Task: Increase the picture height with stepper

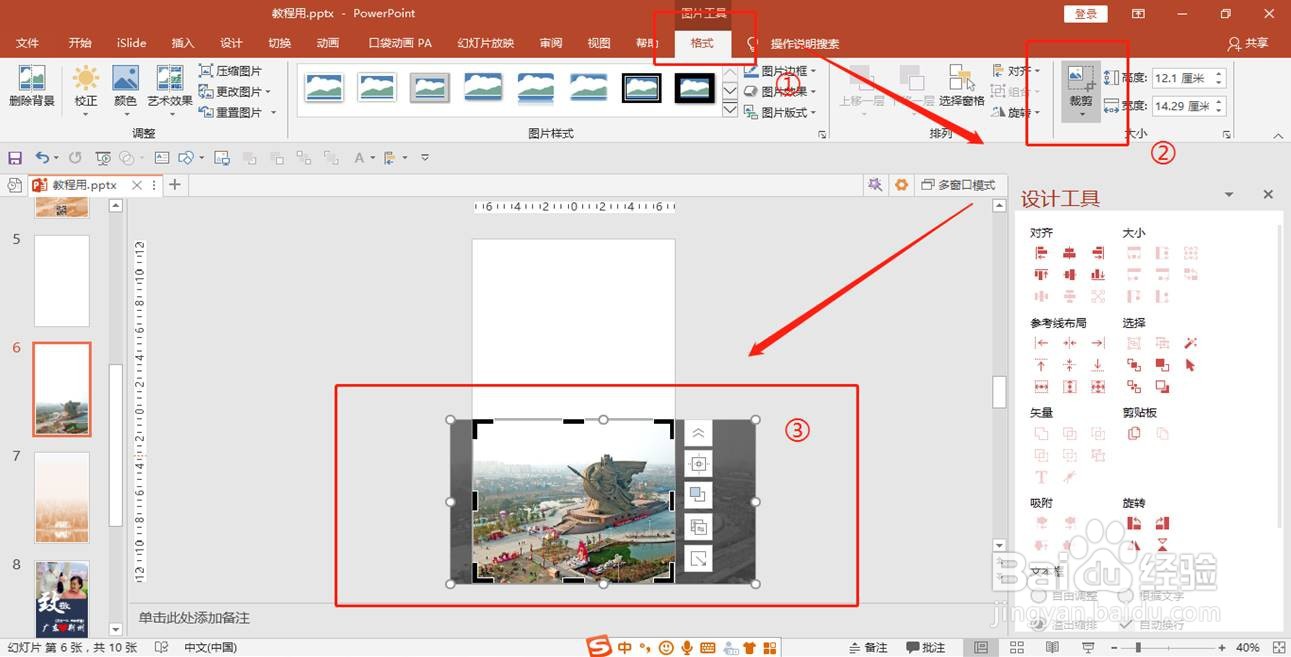Action: pyautogui.click(x=1219, y=73)
